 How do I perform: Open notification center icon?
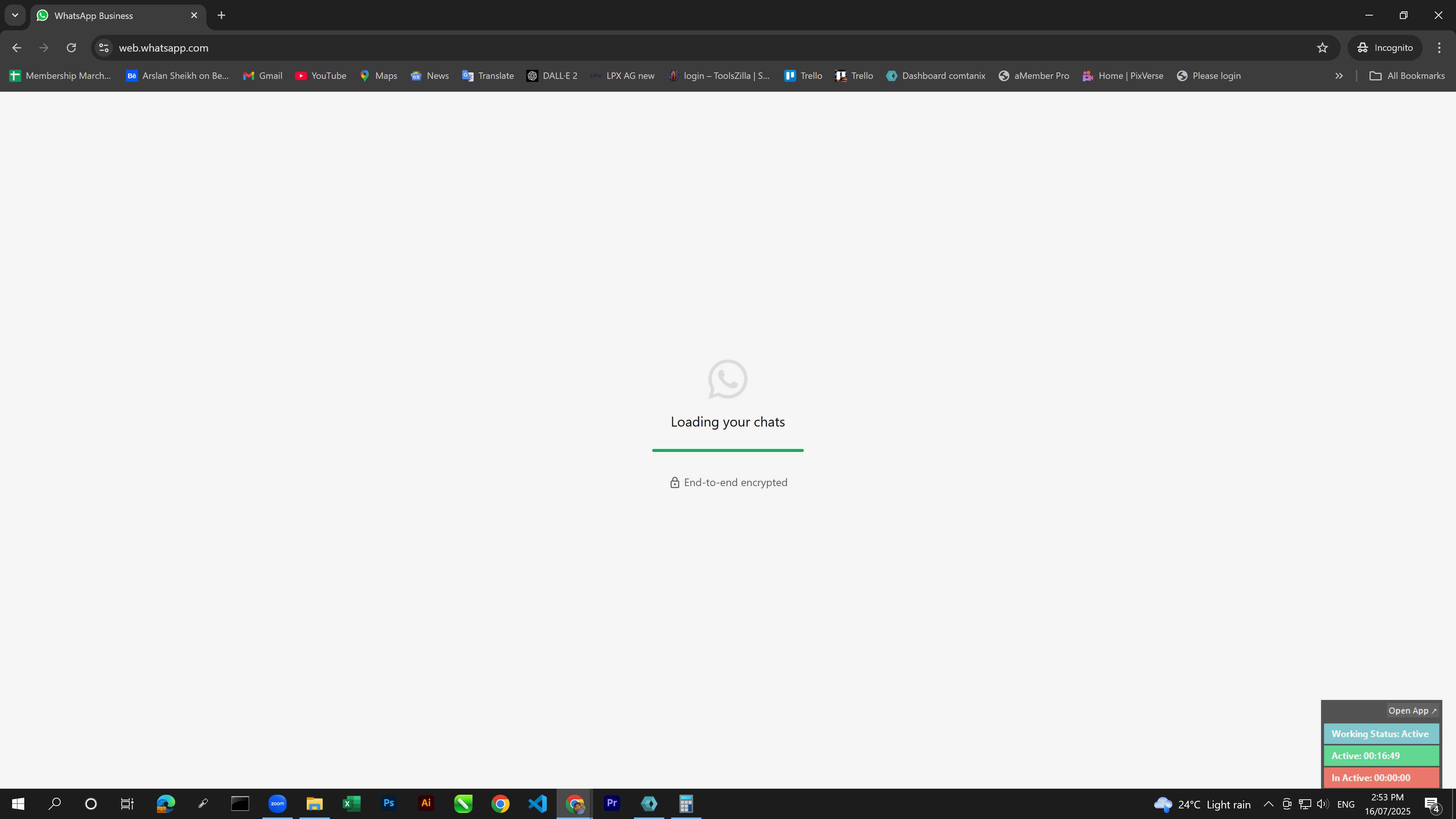tap(1433, 804)
